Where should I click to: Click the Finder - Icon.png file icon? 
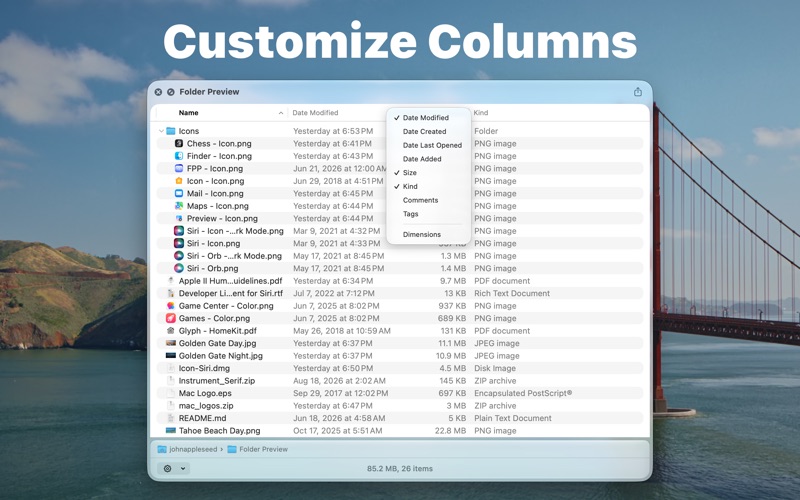coord(179,156)
